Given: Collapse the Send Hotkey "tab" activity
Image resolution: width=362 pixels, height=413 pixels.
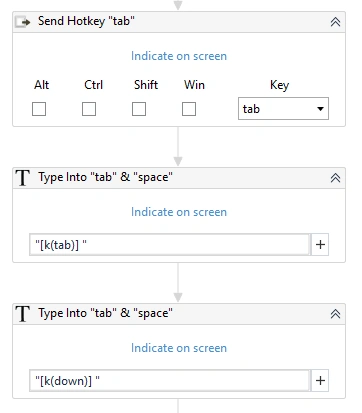Looking at the screenshot, I should pos(335,22).
